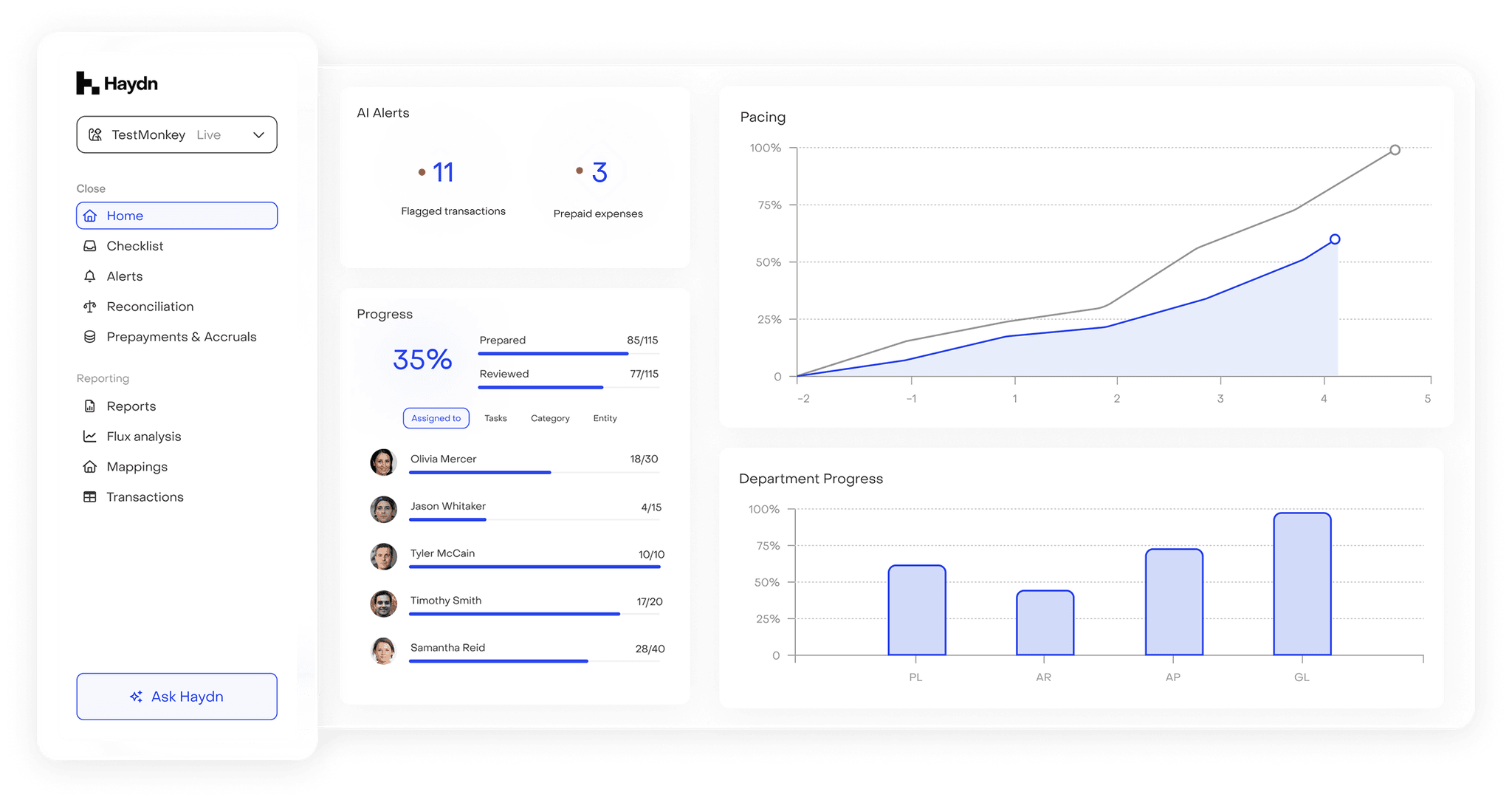Viewport: 1512px width, 803px height.
Task: Click the Ask Haydn button
Action: coord(177,697)
